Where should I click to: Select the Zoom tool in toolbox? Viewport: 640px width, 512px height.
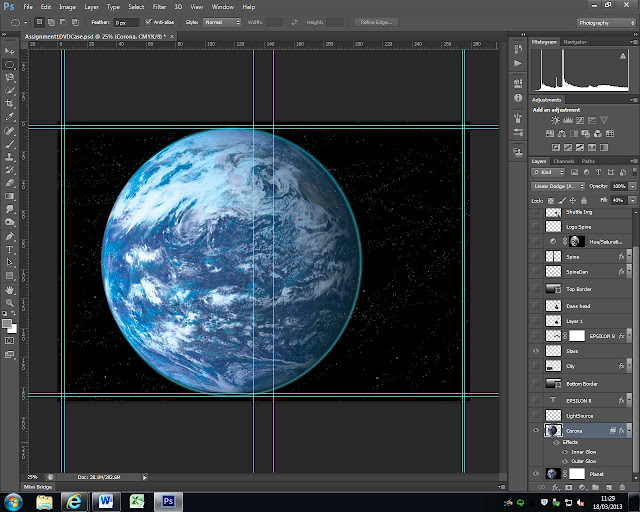(10, 303)
